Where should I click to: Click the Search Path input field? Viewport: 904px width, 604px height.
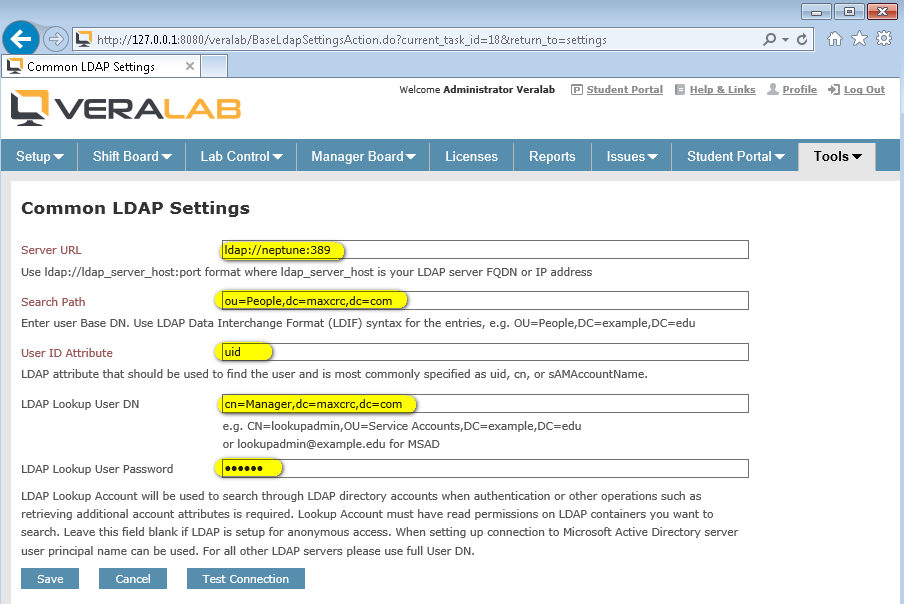click(485, 300)
